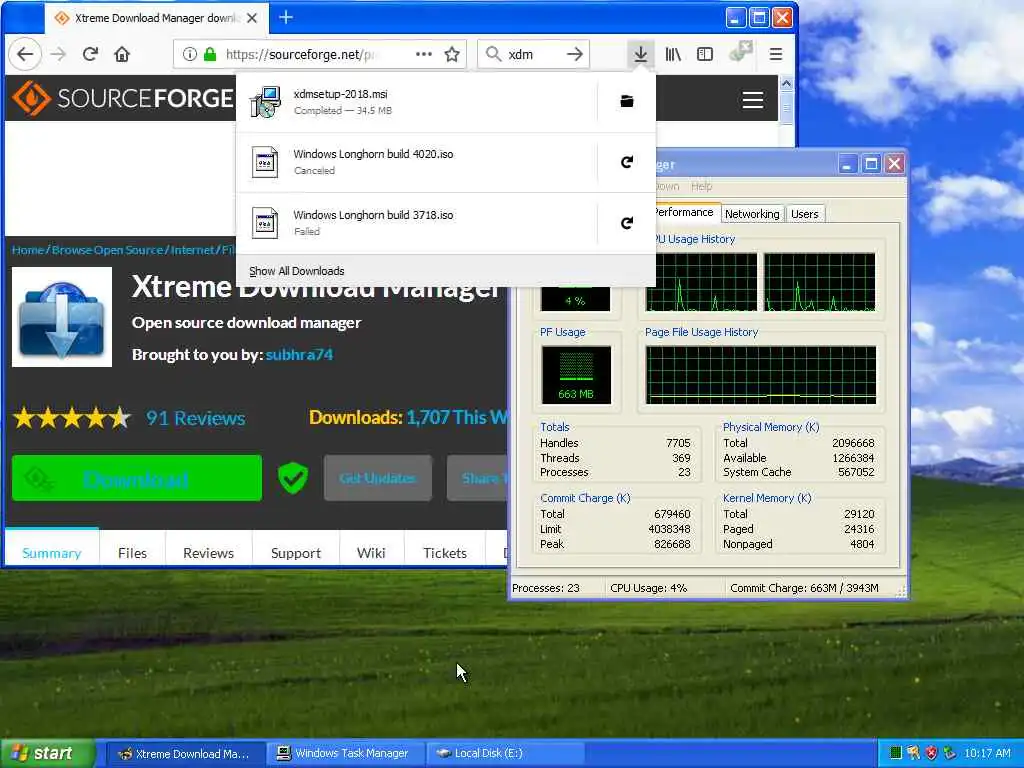Image resolution: width=1024 pixels, height=768 pixels.
Task: Click the PF Usage 663 MB meter
Action: pos(576,375)
